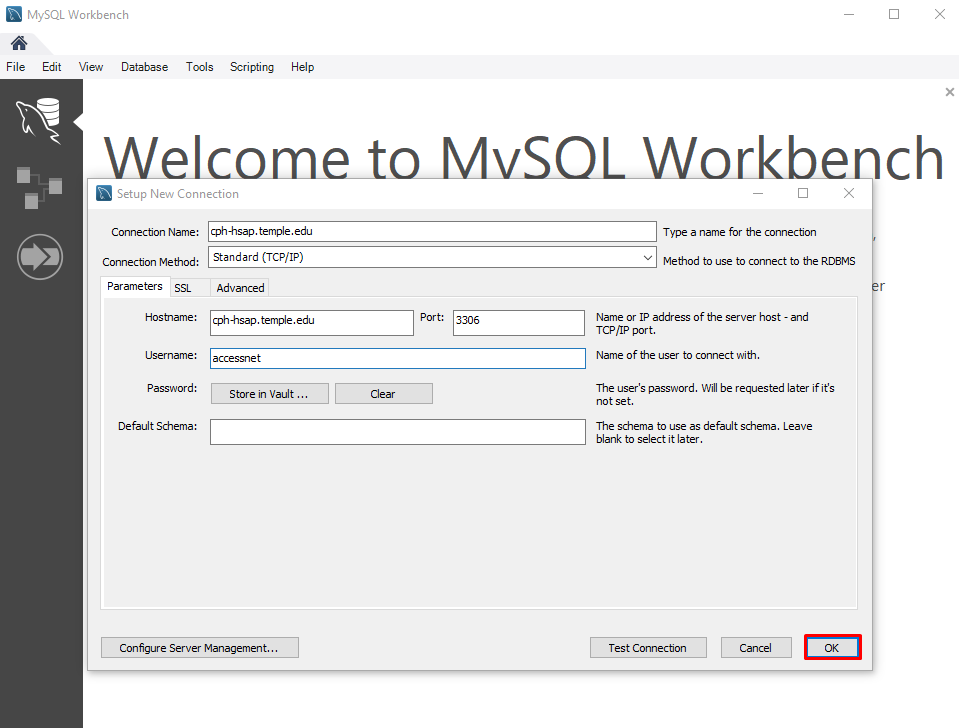Click the Setup New Connection dialog icon

click(104, 193)
